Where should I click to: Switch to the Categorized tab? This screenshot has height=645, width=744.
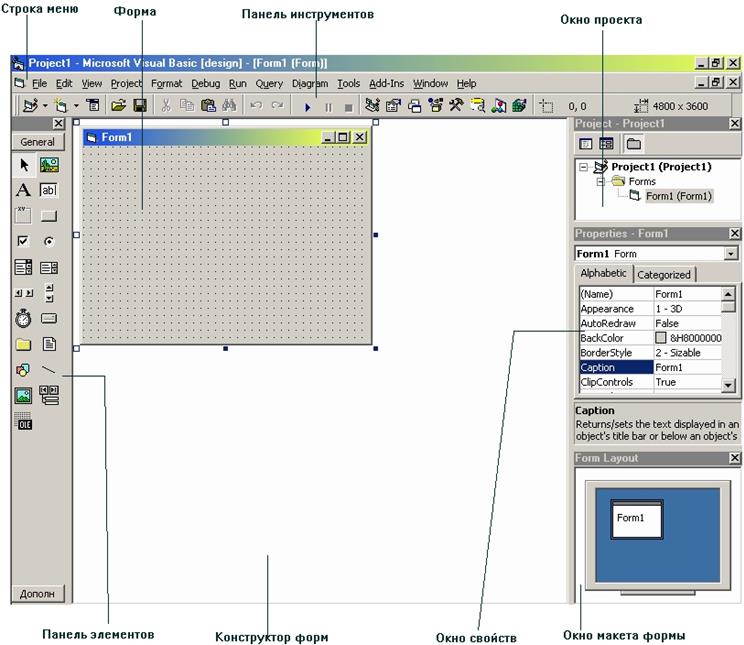[x=663, y=275]
